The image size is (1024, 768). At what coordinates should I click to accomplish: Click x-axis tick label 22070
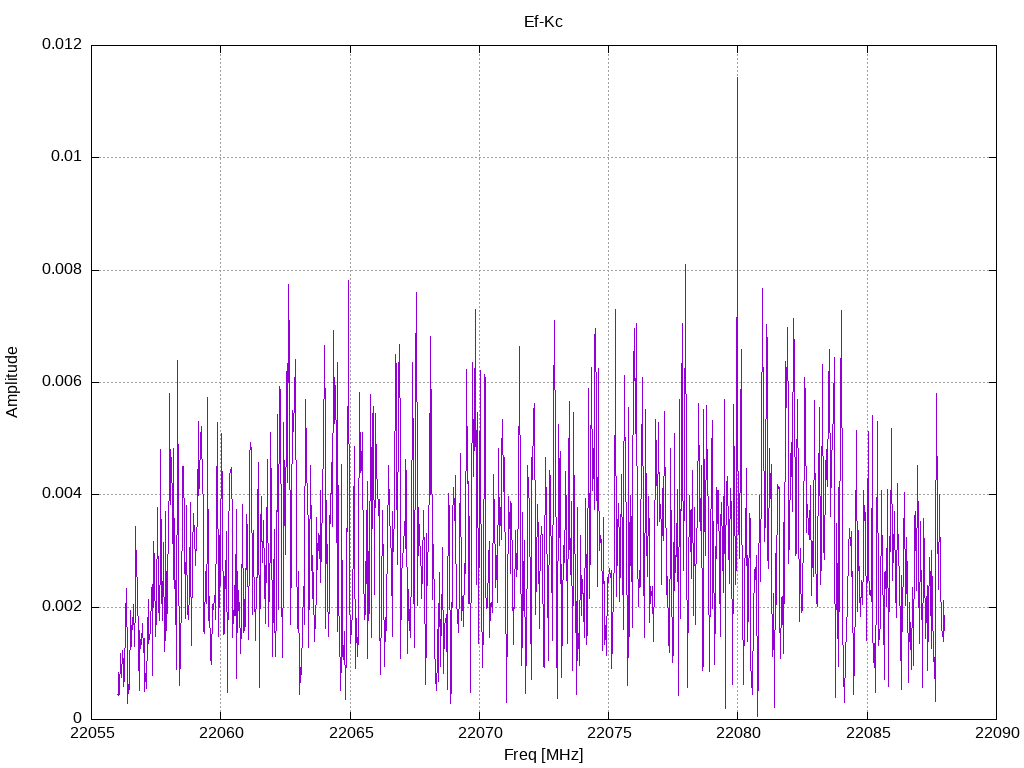479,733
